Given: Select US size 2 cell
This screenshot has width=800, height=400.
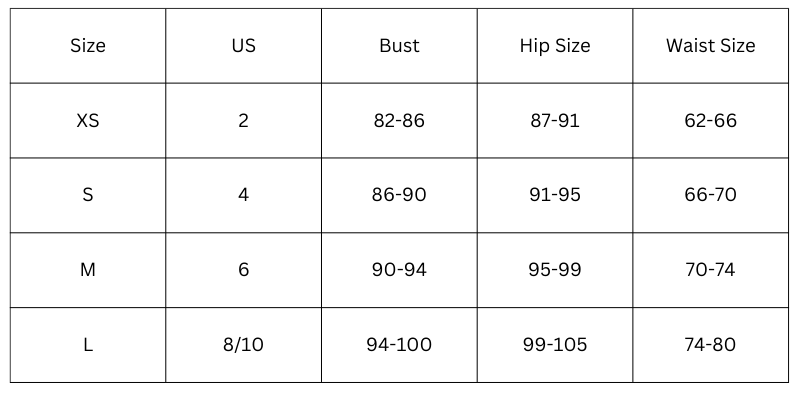Looking at the screenshot, I should (x=243, y=121).
